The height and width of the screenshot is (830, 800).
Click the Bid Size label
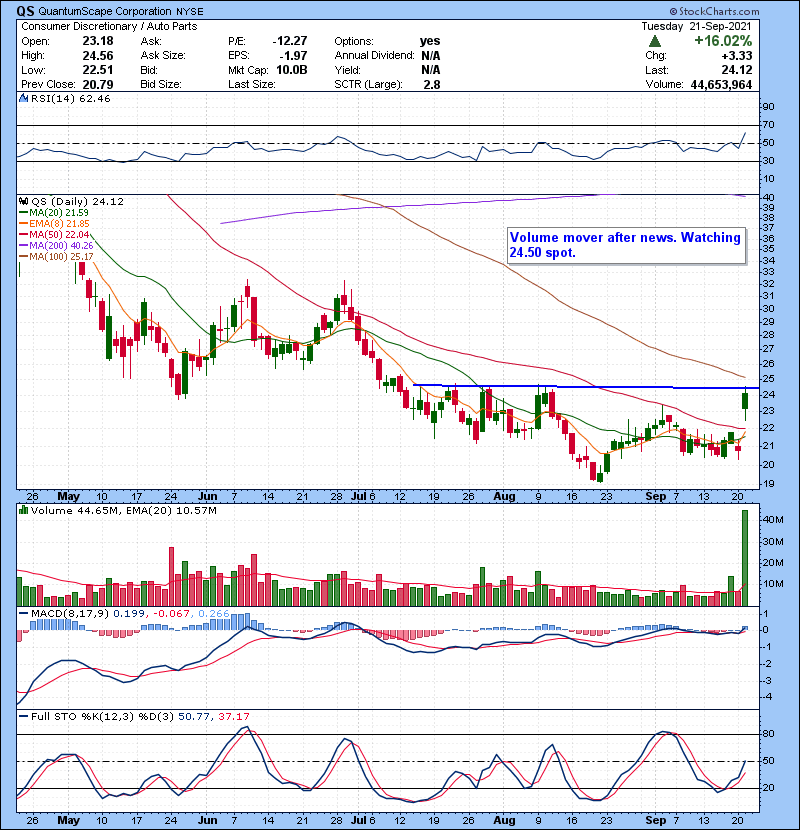[x=161, y=84]
